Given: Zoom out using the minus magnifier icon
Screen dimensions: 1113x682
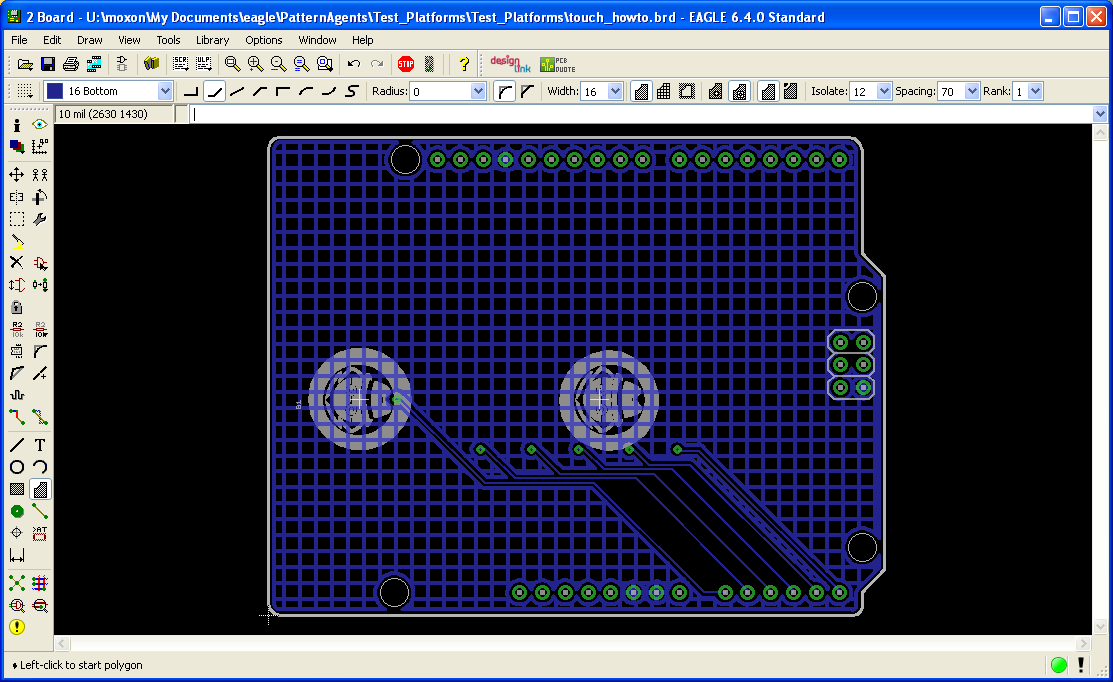Looking at the screenshot, I should tap(278, 65).
